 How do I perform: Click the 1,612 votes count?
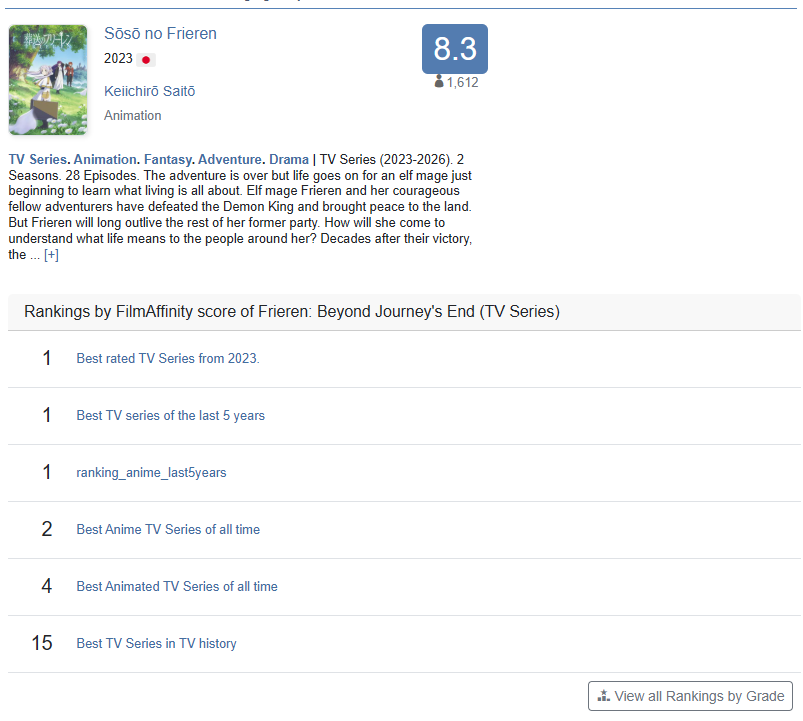(x=462, y=82)
